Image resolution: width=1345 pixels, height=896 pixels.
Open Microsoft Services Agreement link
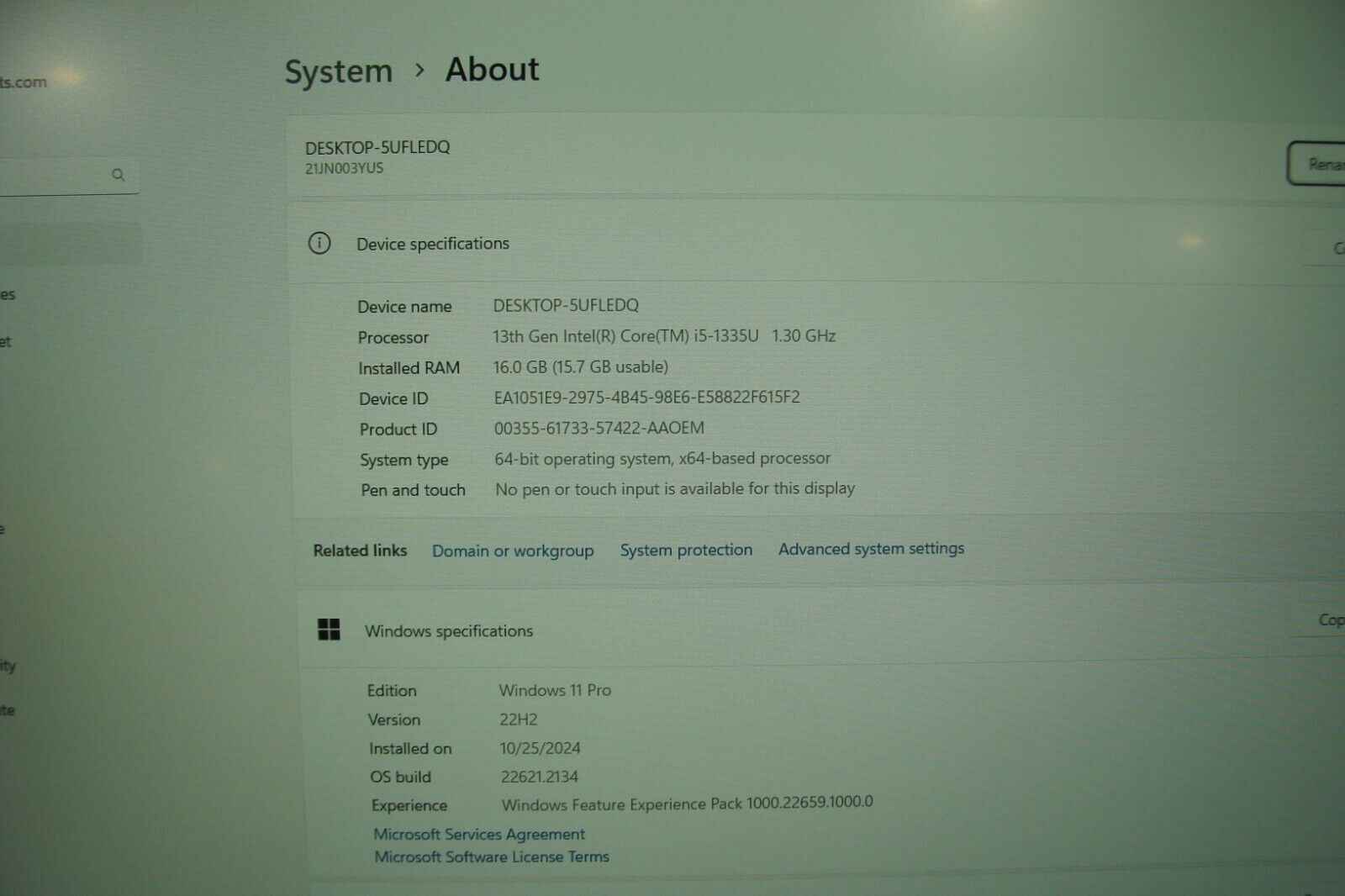pyautogui.click(x=479, y=834)
